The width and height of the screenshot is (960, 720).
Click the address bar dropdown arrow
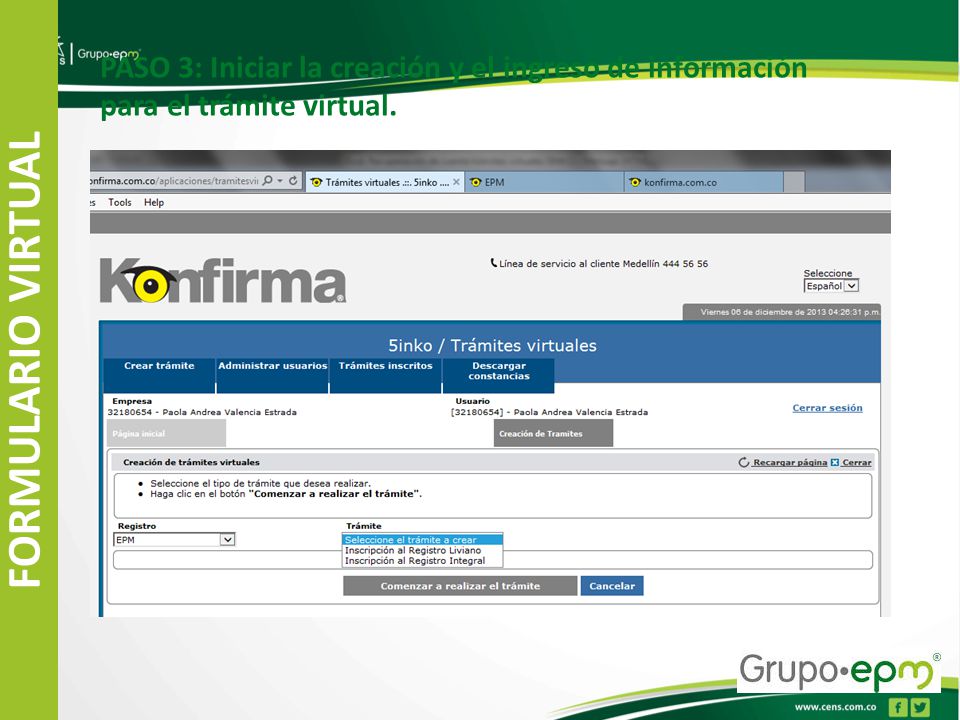point(280,181)
